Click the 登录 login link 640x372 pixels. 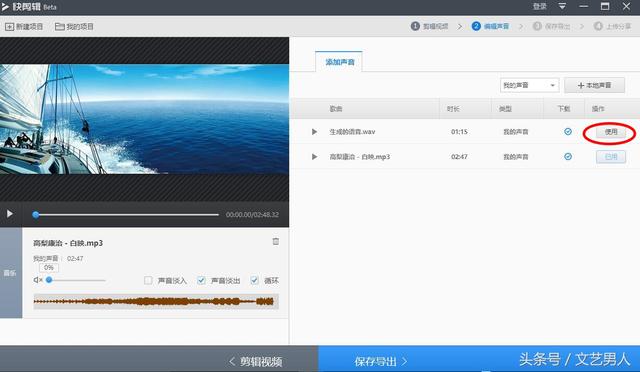tap(540, 7)
